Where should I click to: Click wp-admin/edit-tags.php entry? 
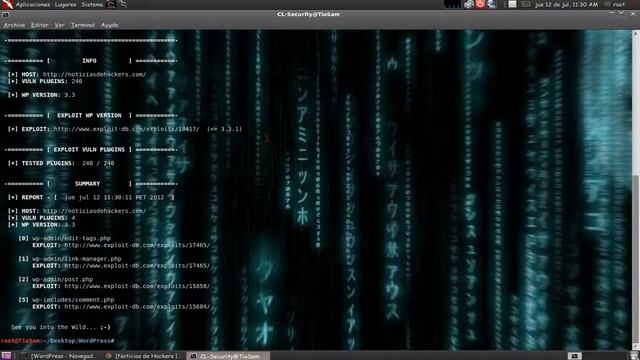point(71,238)
